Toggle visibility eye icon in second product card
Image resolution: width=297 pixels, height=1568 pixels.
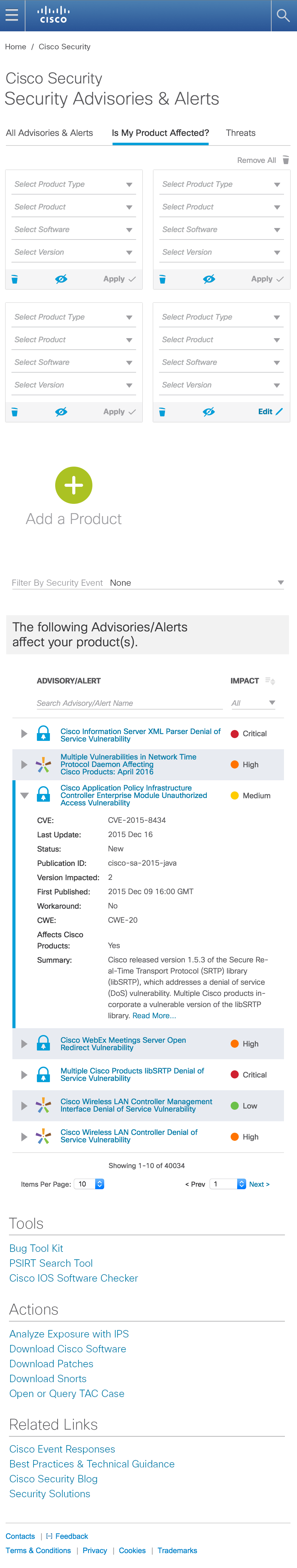coord(209,280)
